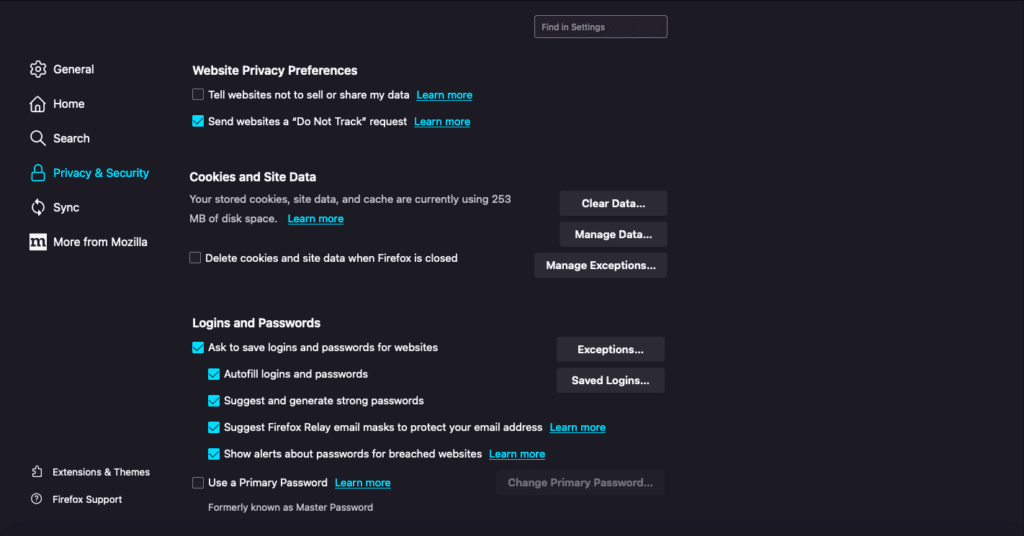Uncheck the 'Do Not Track' request checkbox
1024x536 pixels.
198,121
